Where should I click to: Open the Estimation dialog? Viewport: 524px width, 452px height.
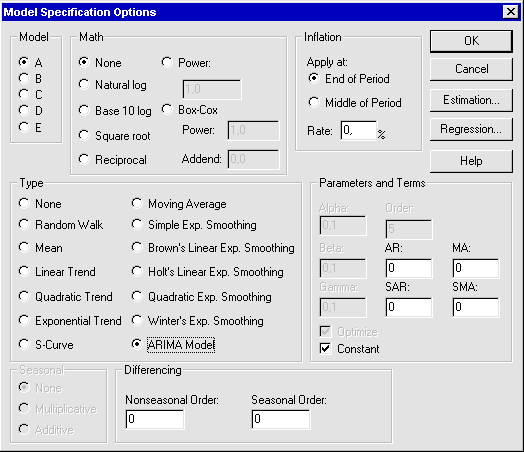pos(471,100)
